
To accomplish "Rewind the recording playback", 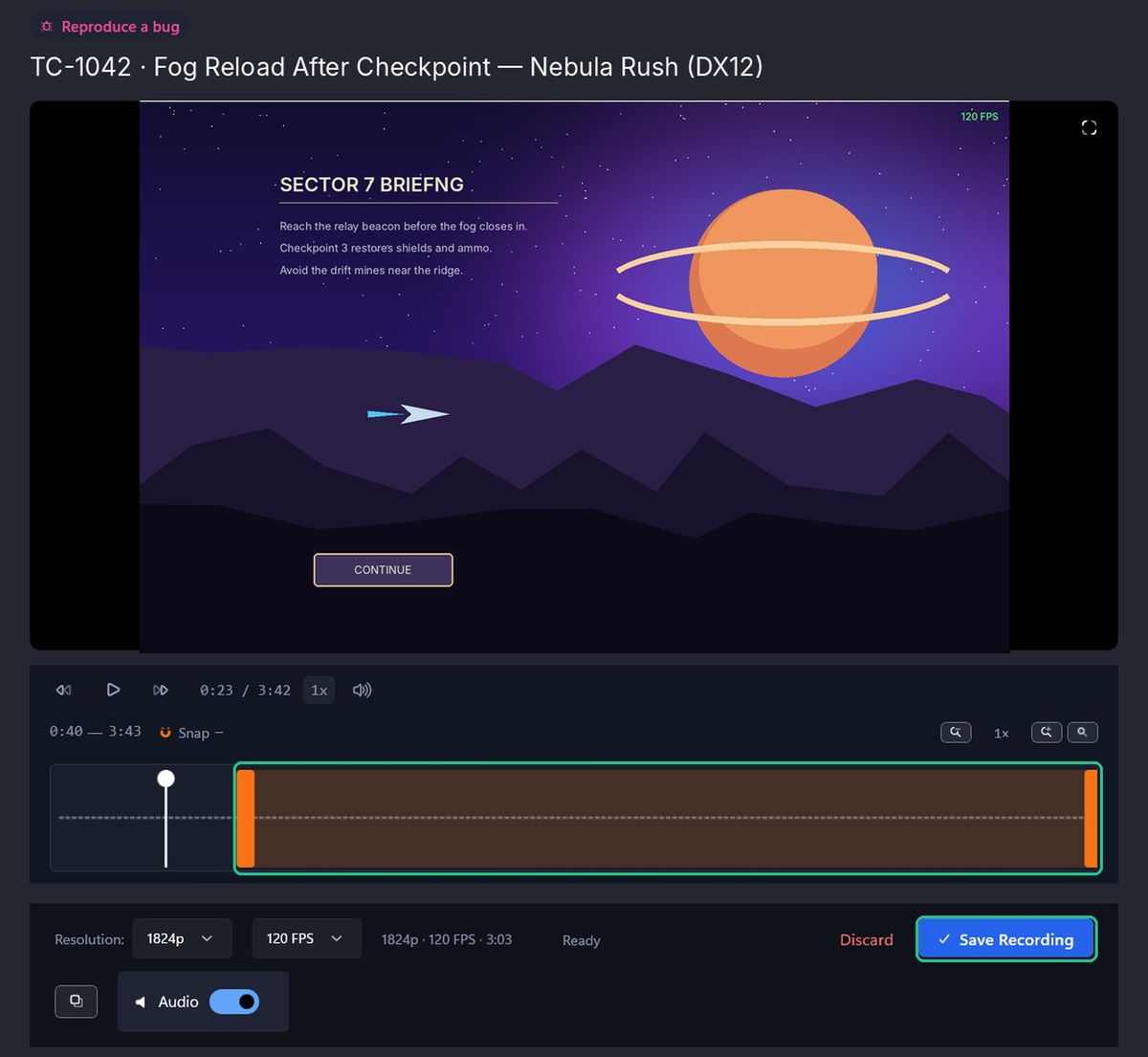I will point(63,690).
